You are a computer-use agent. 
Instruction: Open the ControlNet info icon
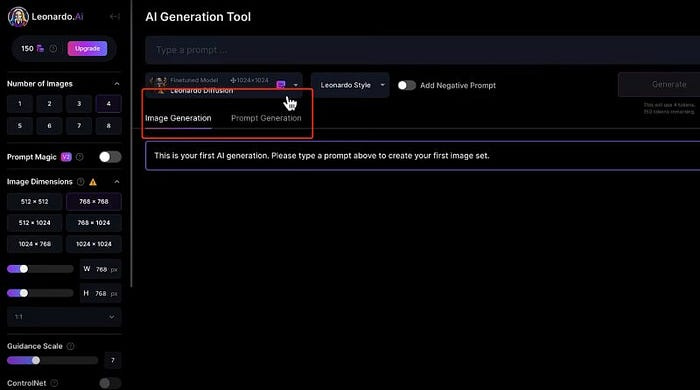tap(54, 383)
